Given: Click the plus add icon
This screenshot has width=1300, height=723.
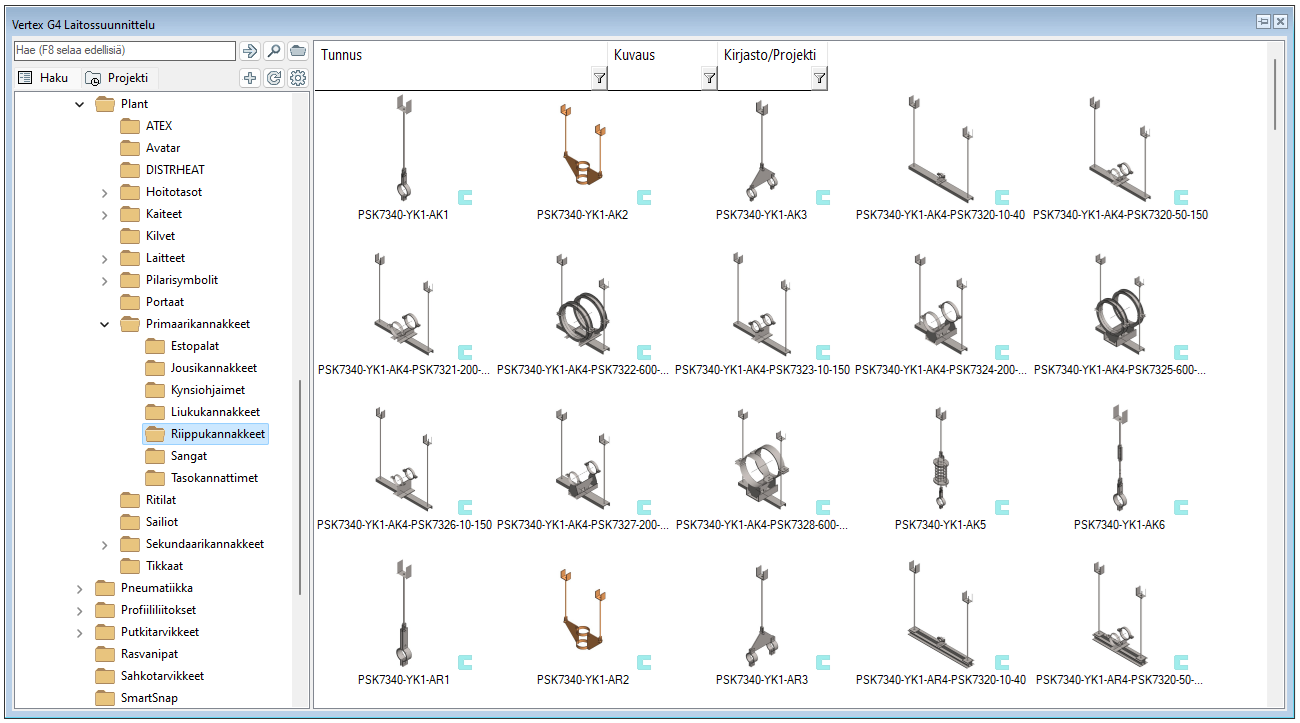Looking at the screenshot, I should 250,78.
